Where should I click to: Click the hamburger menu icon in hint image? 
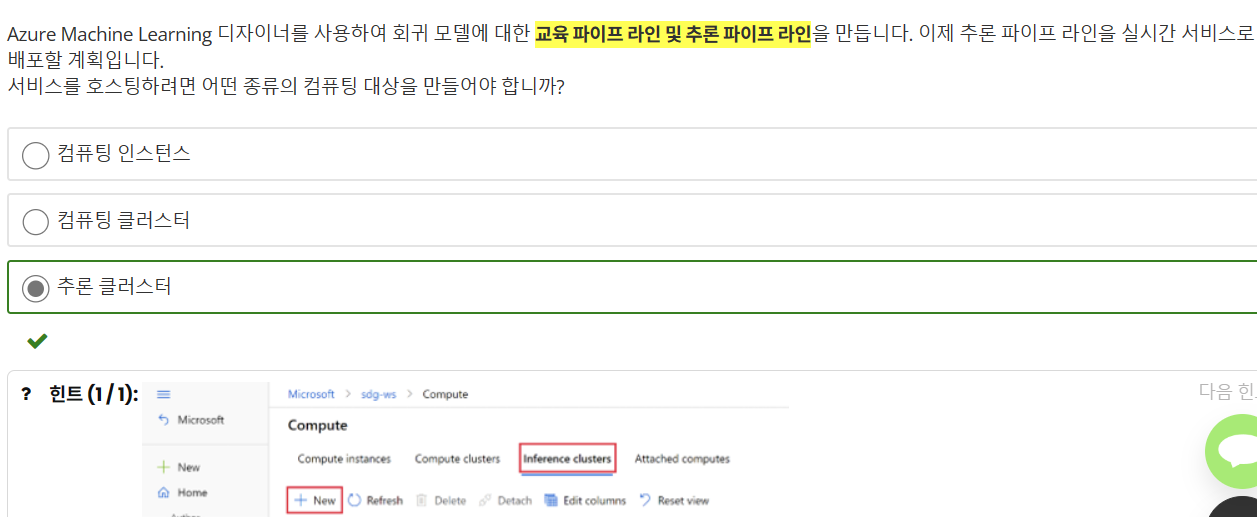pyautogui.click(x=164, y=395)
